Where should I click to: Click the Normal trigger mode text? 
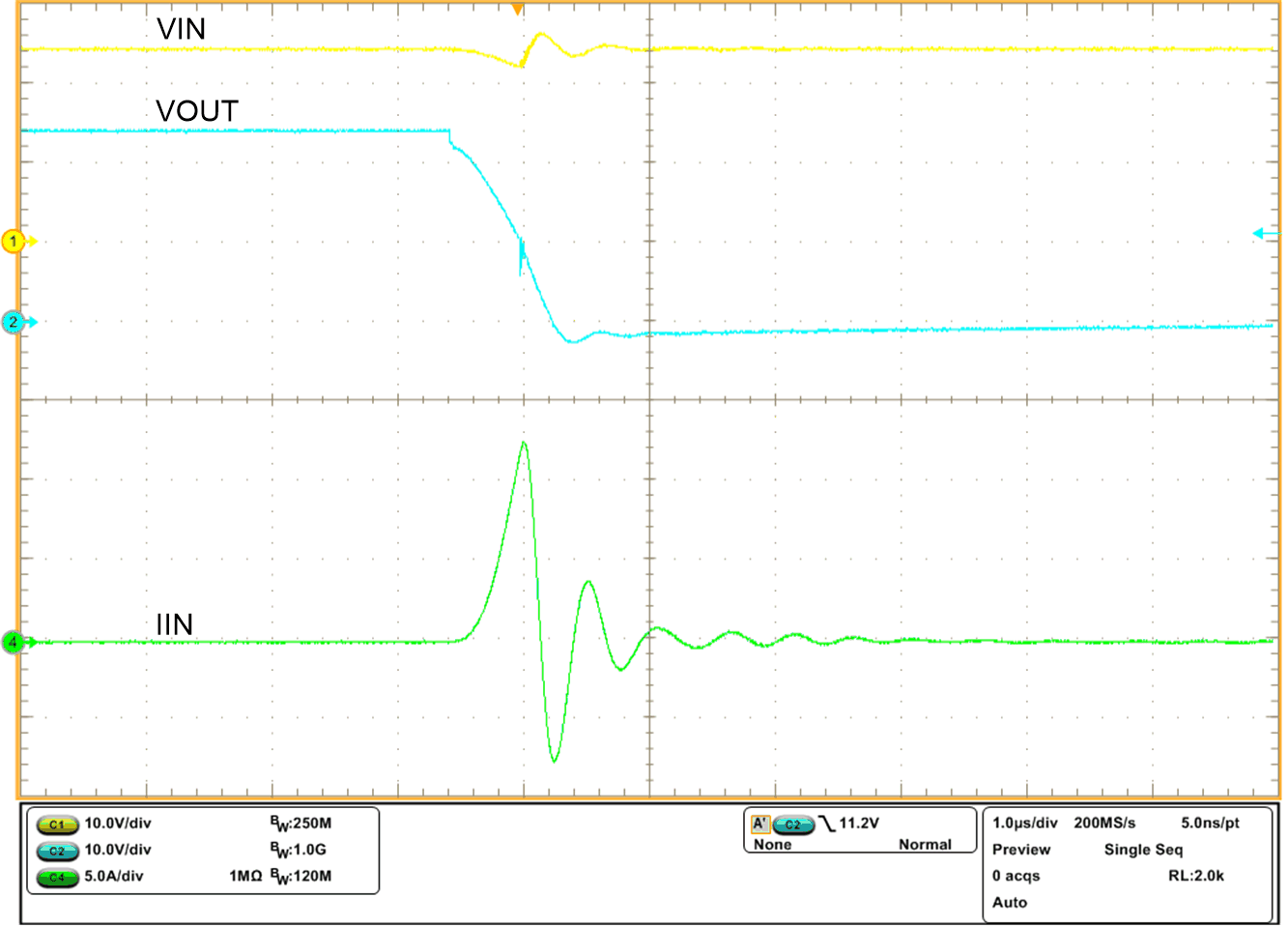(925, 844)
